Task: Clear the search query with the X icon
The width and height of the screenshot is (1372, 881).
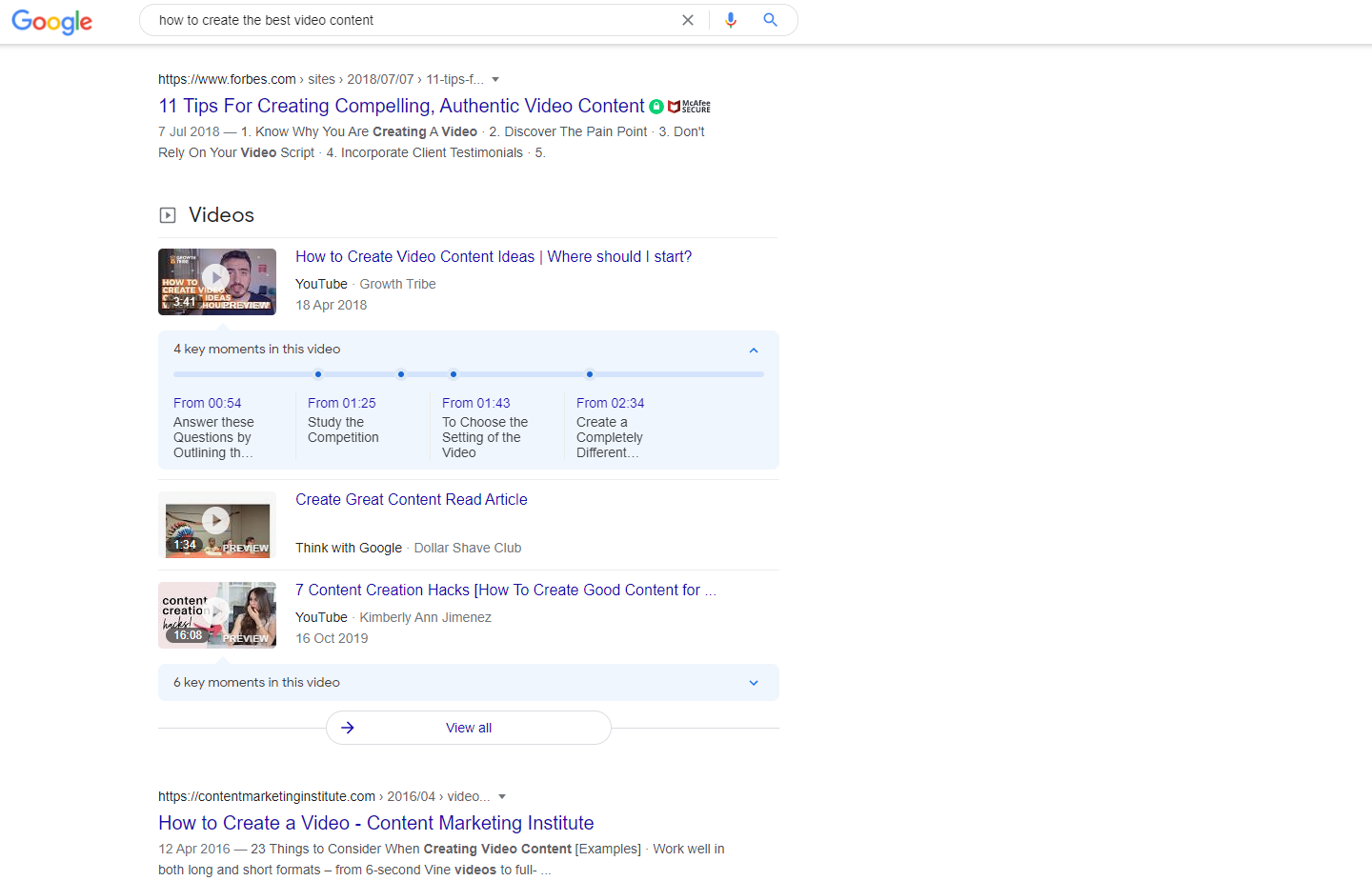Action: (688, 20)
